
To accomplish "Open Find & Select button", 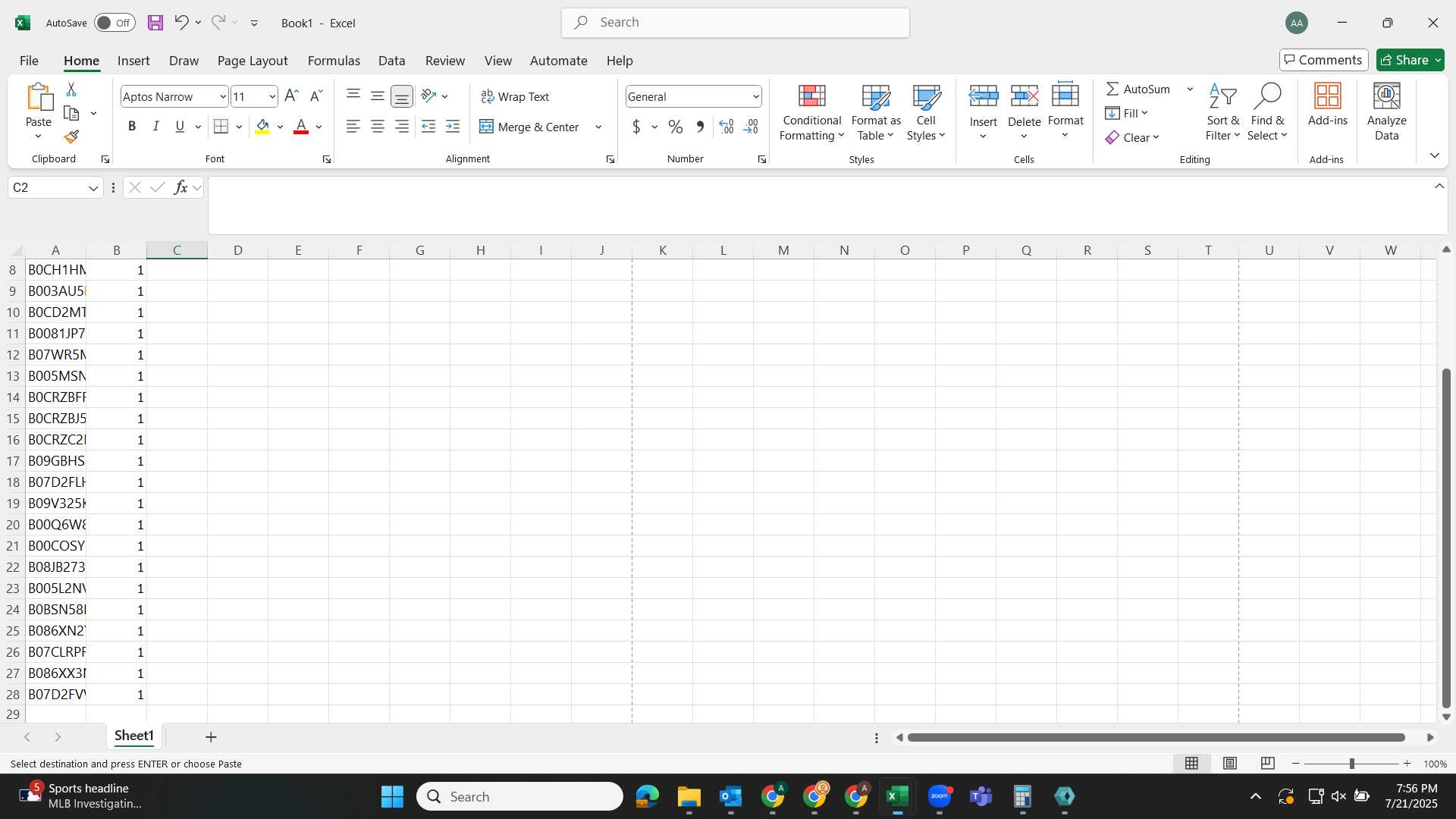I will [1268, 112].
